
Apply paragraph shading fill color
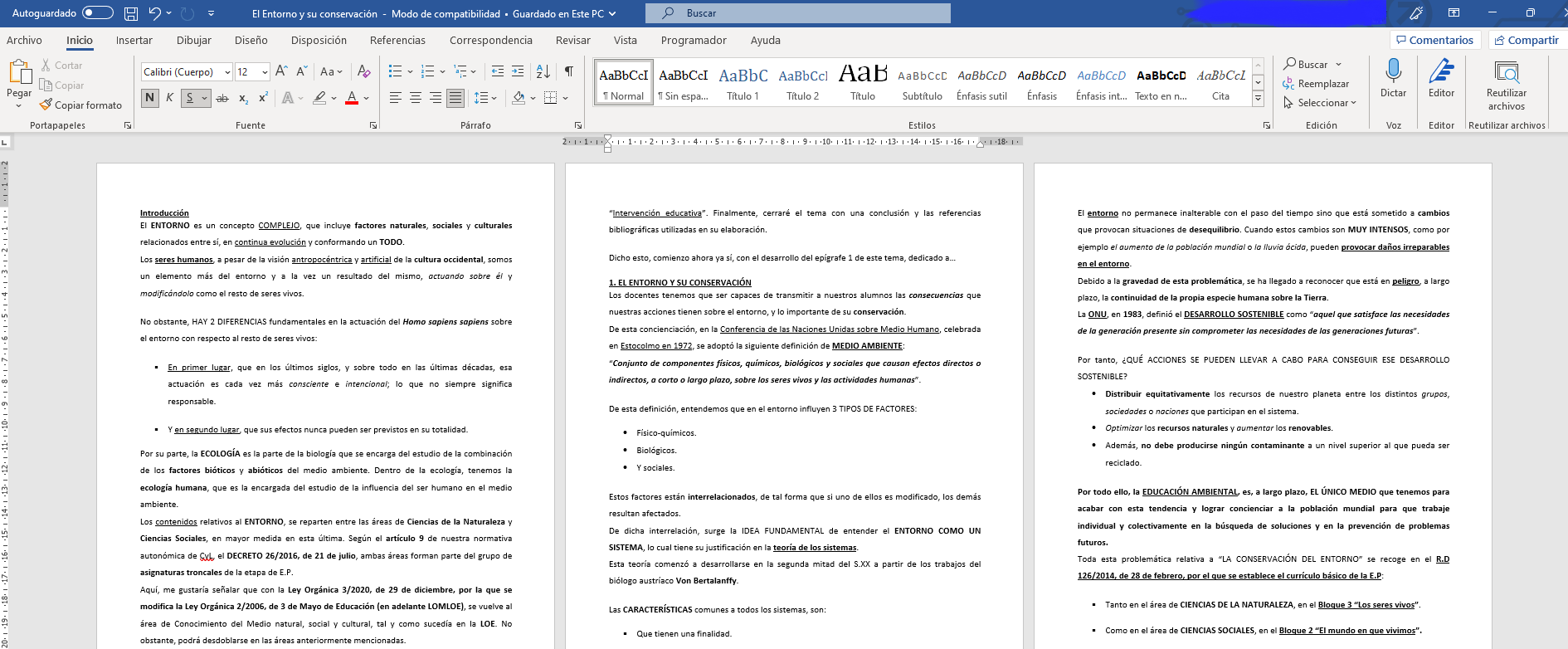519,98
